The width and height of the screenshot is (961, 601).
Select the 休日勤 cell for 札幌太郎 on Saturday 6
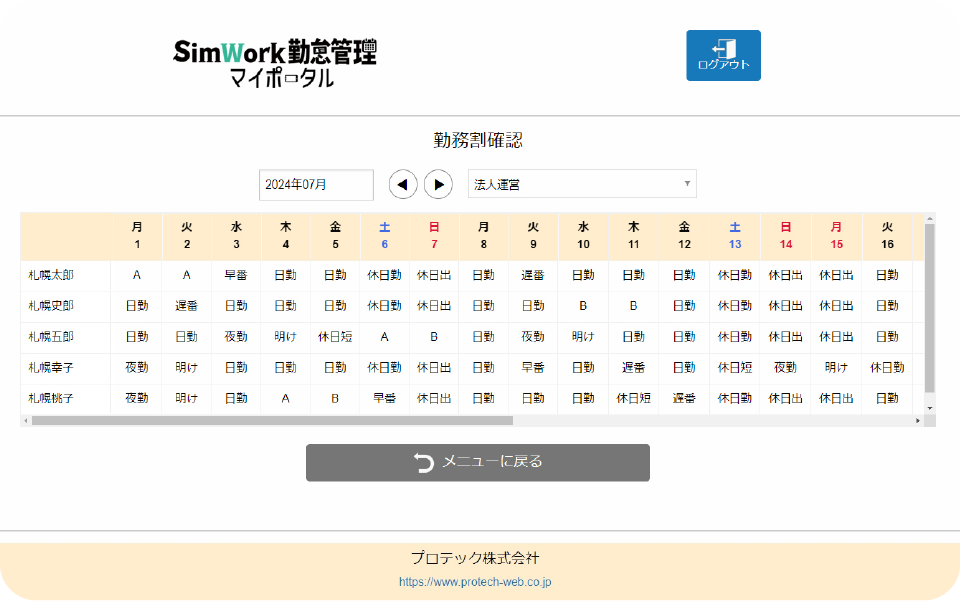click(x=384, y=275)
